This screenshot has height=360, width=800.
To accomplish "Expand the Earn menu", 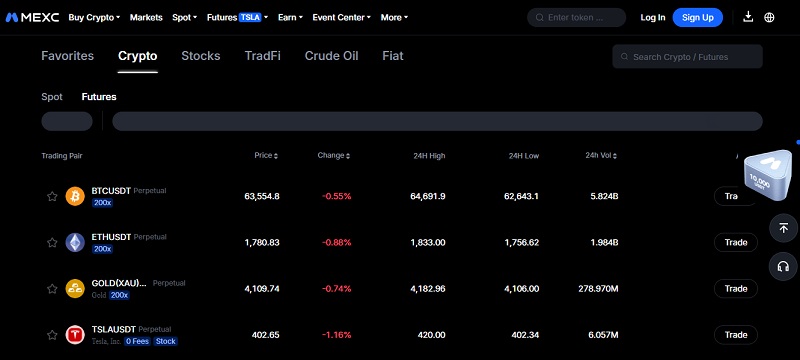I will 290,17.
